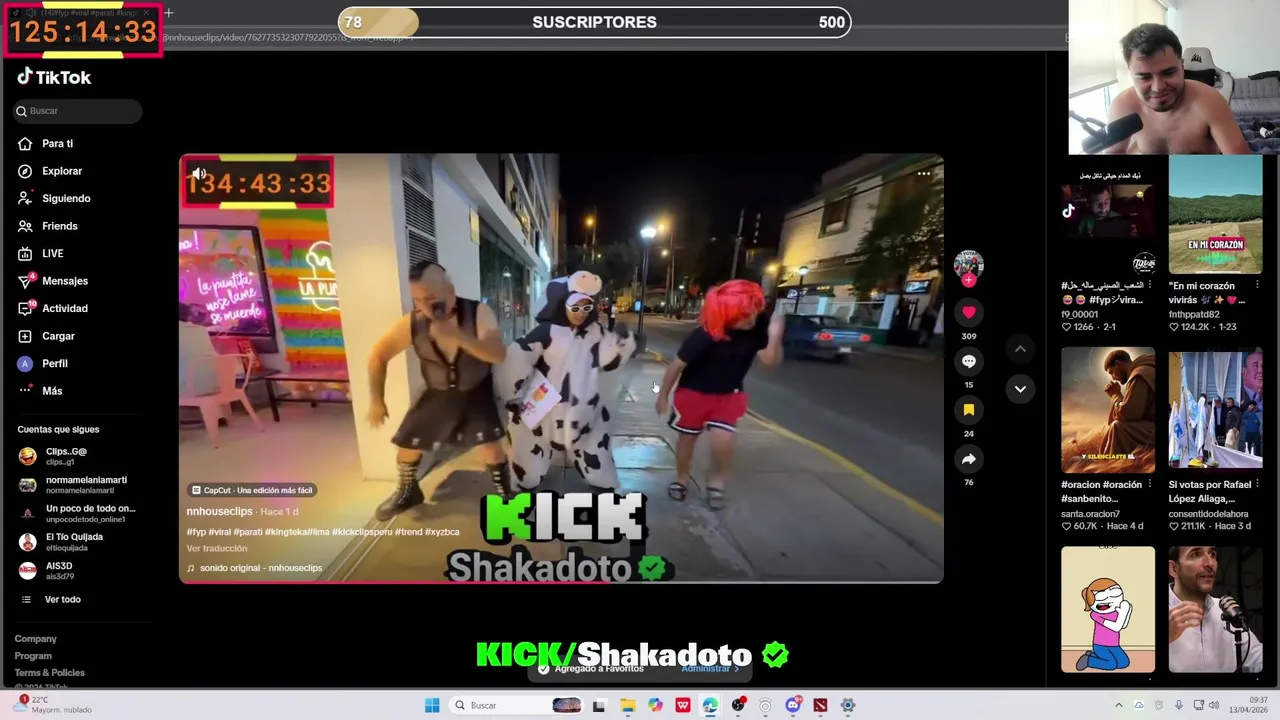Image resolution: width=1280 pixels, height=720 pixels.
Task: Open fnthppatd82 author link
Action: pos(1194,314)
